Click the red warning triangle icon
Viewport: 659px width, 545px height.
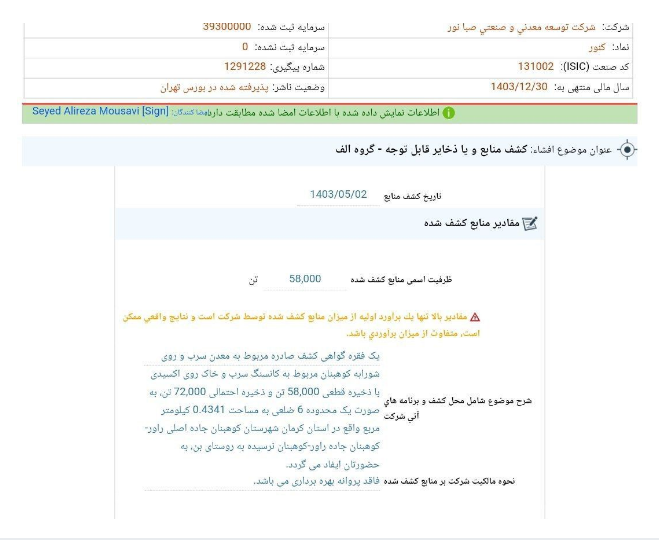(x=474, y=316)
